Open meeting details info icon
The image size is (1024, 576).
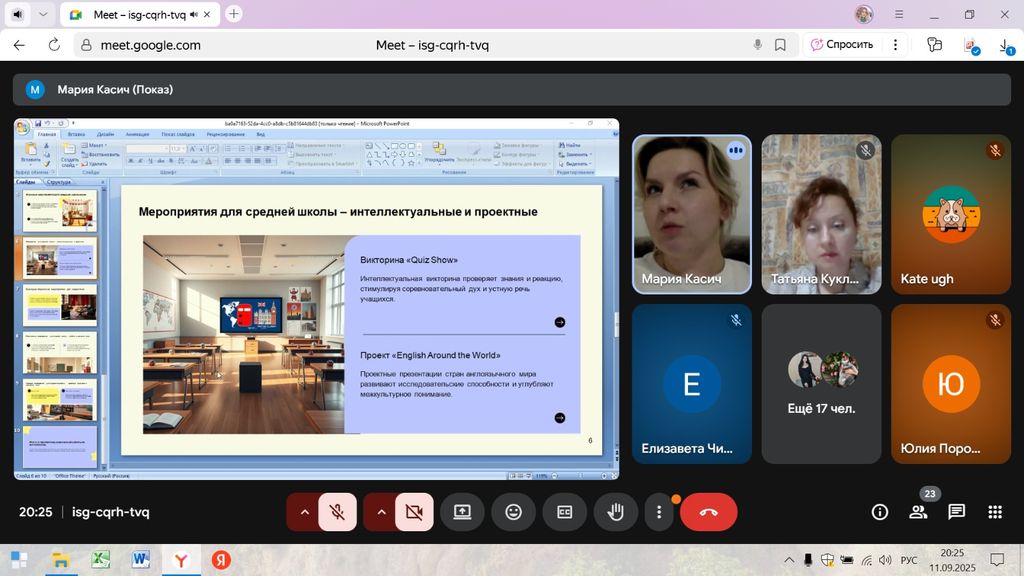coord(880,512)
